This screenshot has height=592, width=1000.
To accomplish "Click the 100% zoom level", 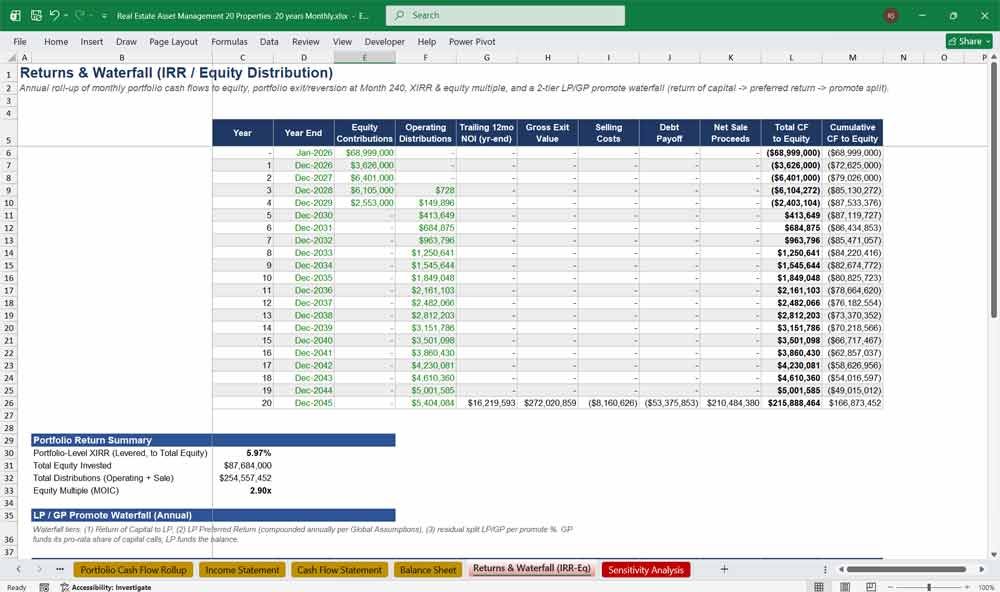I will (986, 587).
